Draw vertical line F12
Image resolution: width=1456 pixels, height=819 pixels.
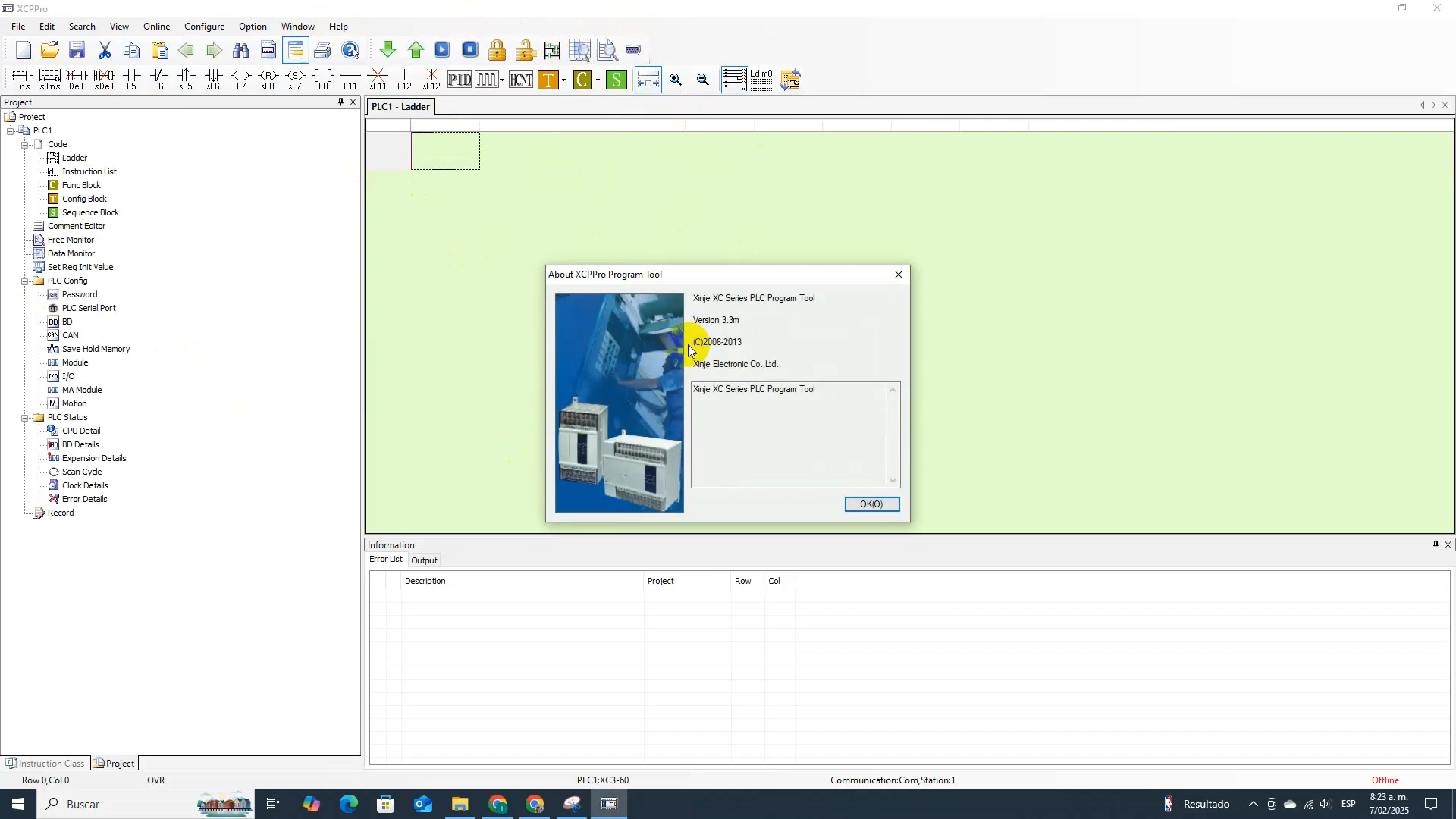404,80
